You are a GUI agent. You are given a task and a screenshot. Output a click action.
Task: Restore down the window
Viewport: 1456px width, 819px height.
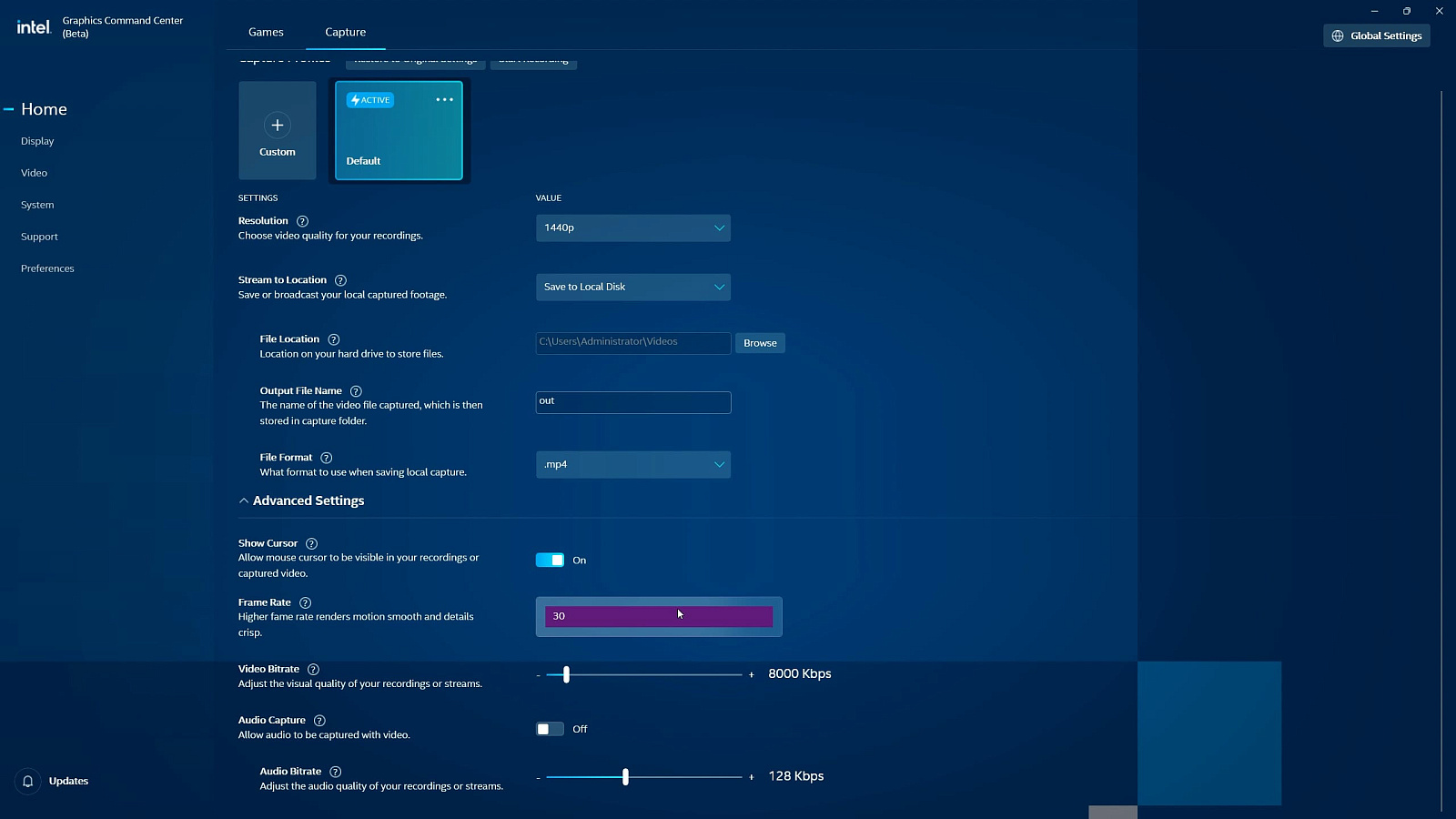[1407, 11]
